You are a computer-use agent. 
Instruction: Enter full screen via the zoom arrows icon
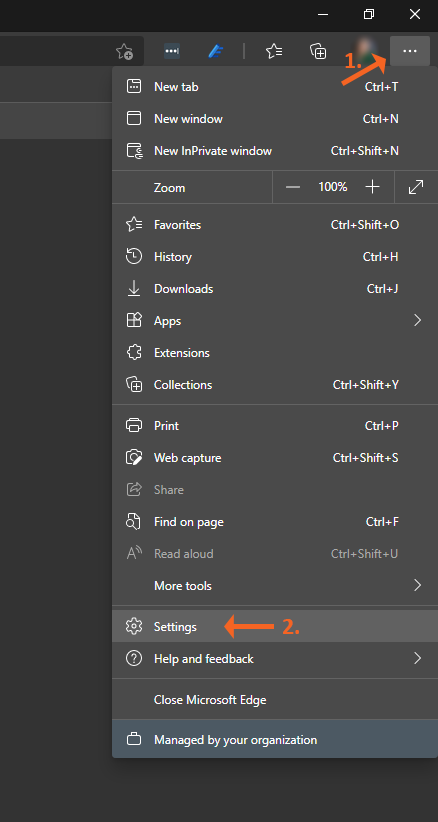416,187
